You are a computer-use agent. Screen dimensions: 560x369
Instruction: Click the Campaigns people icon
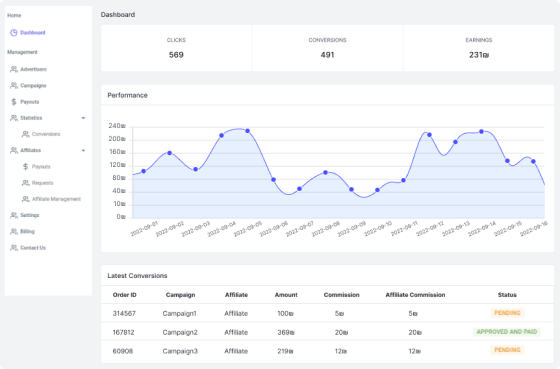[x=14, y=85]
